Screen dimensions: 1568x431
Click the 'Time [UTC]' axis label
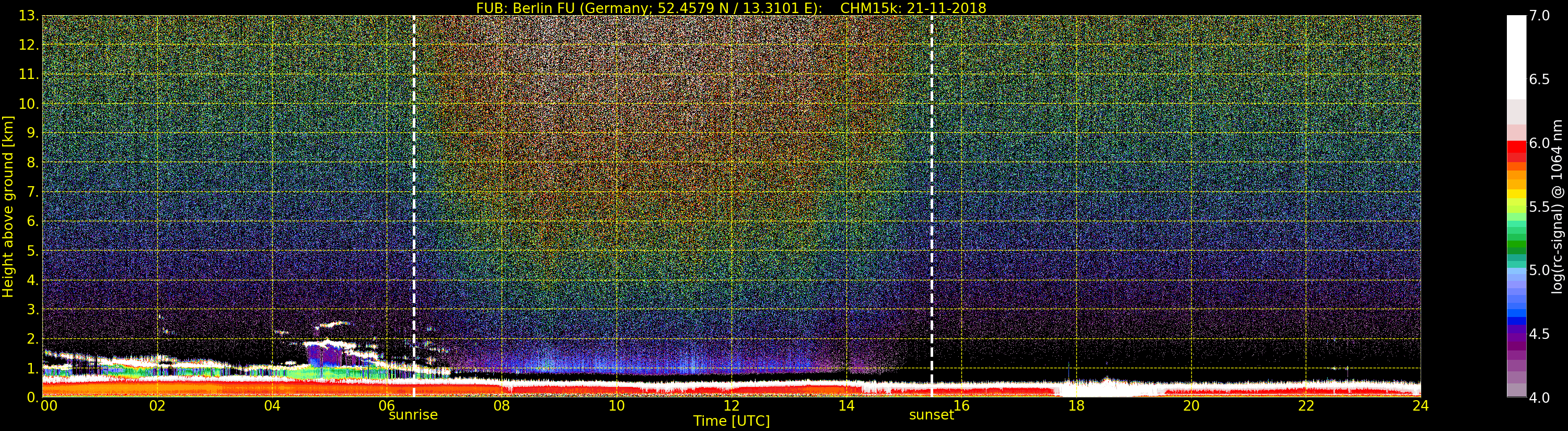click(731, 421)
